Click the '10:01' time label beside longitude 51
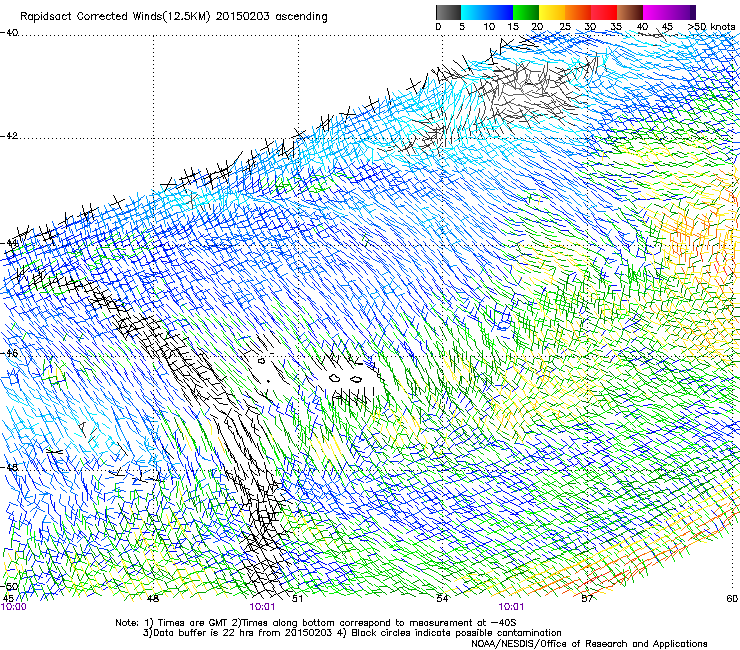Viewport: 740px width, 650px height. [262, 607]
